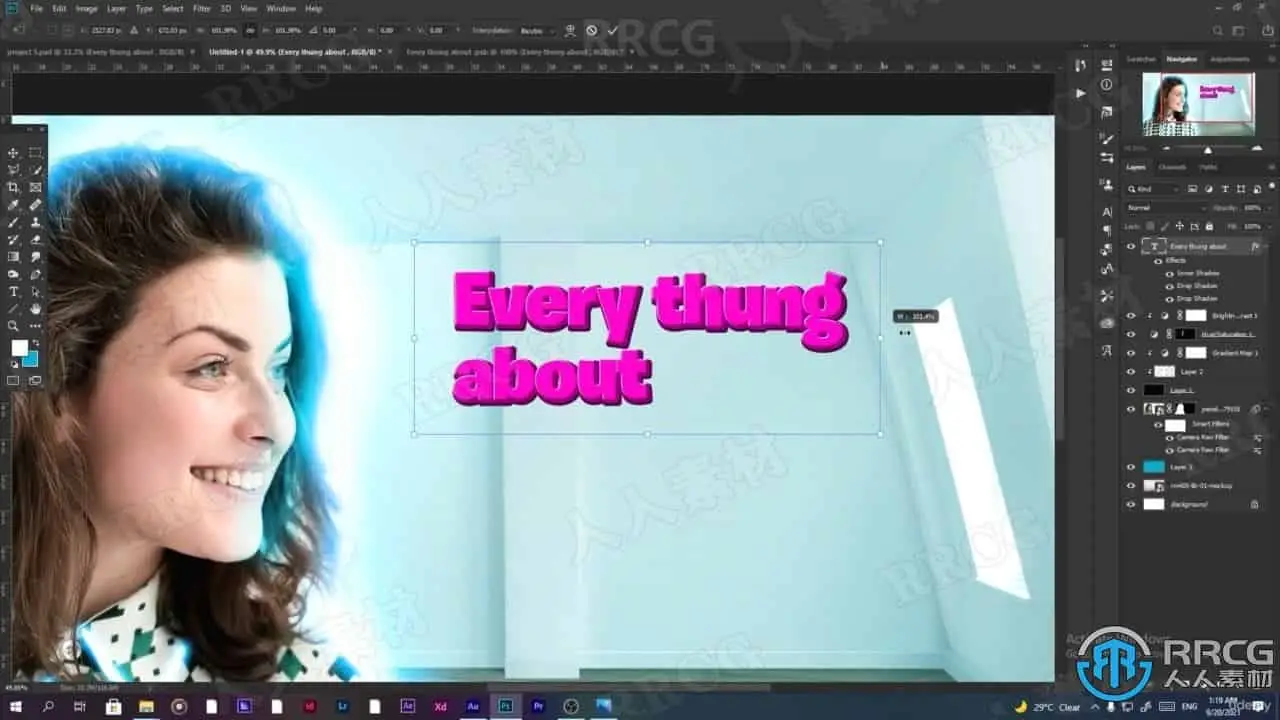Image resolution: width=1280 pixels, height=720 pixels.
Task: Cancel transform with the circle-slash icon
Action: point(591,31)
